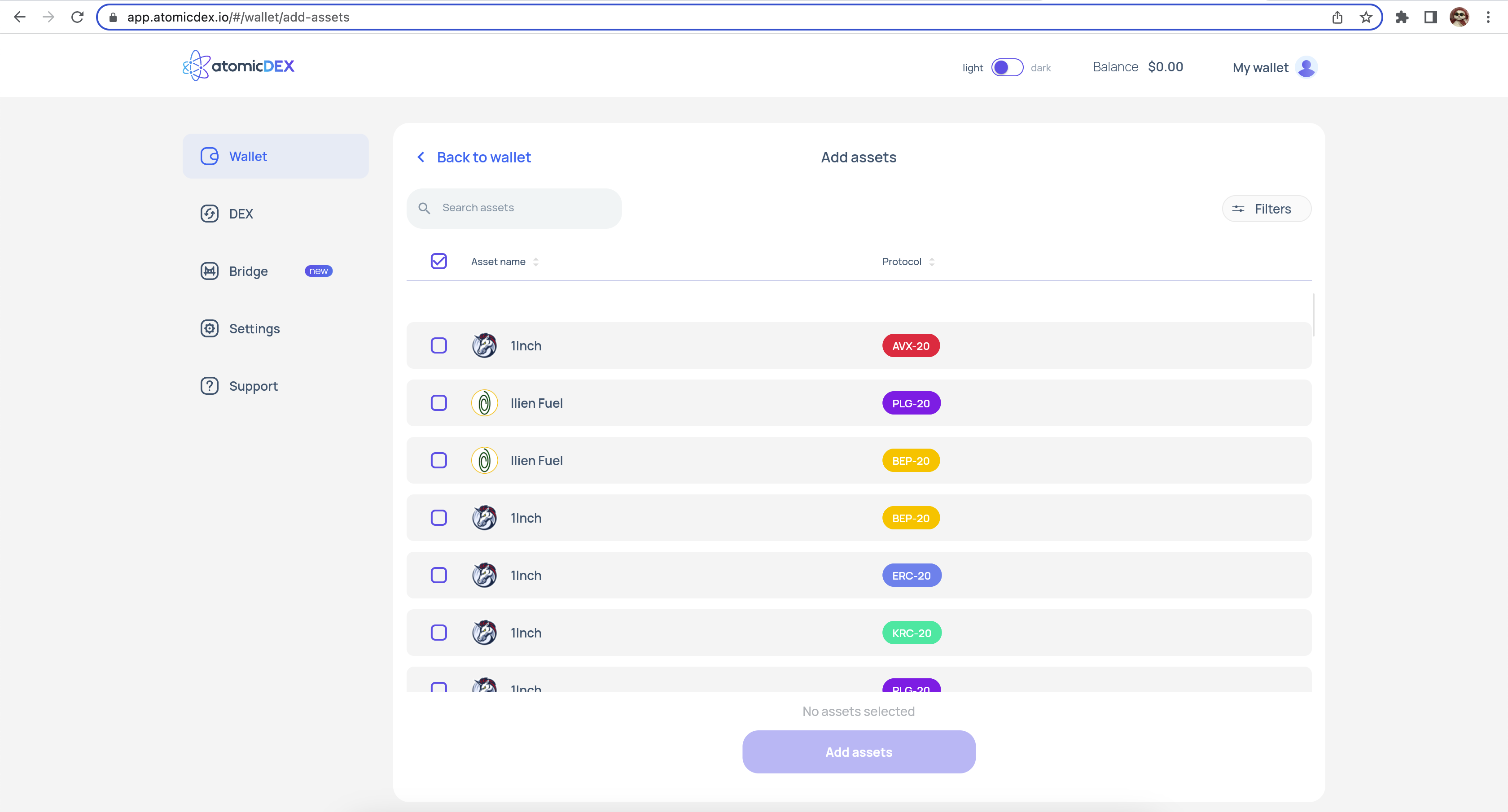Click the filter sliders icon
Image resolution: width=1508 pixels, height=812 pixels.
tap(1238, 209)
